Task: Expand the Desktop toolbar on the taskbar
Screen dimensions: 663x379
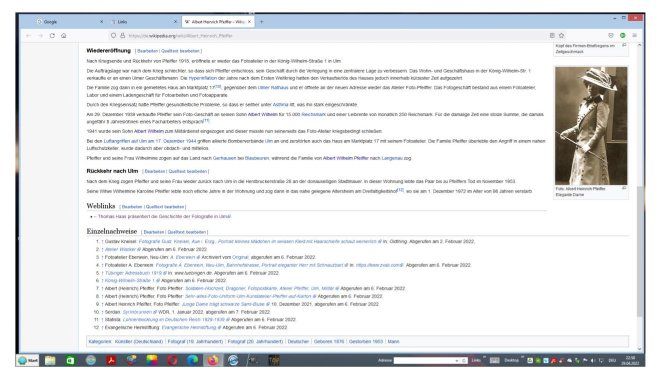Action: (523, 358)
